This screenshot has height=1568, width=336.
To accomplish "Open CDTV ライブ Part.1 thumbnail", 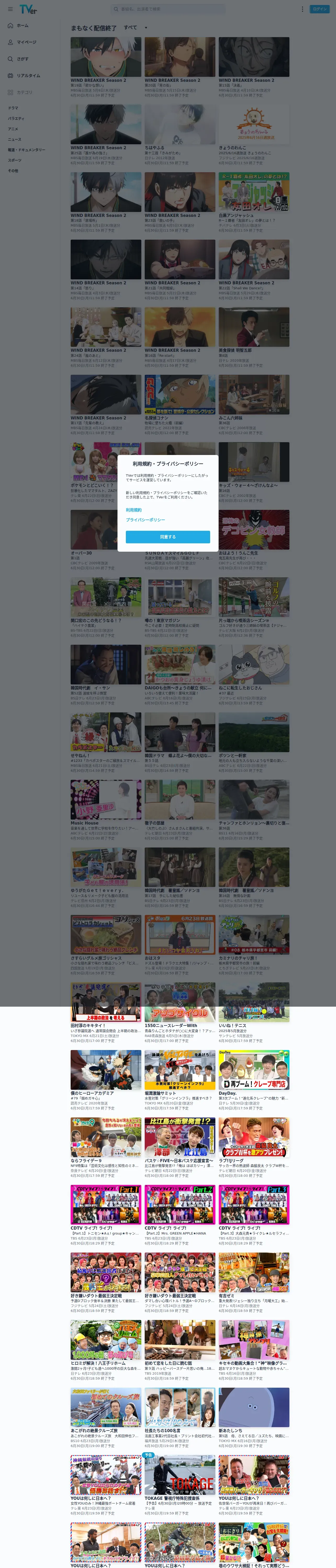I will pos(105,1204).
